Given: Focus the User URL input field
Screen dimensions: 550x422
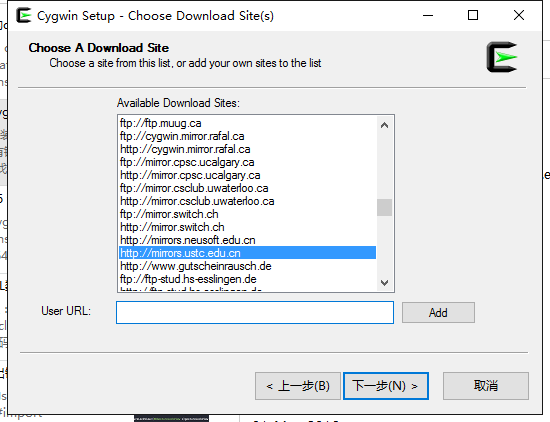Looking at the screenshot, I should coord(255,312).
